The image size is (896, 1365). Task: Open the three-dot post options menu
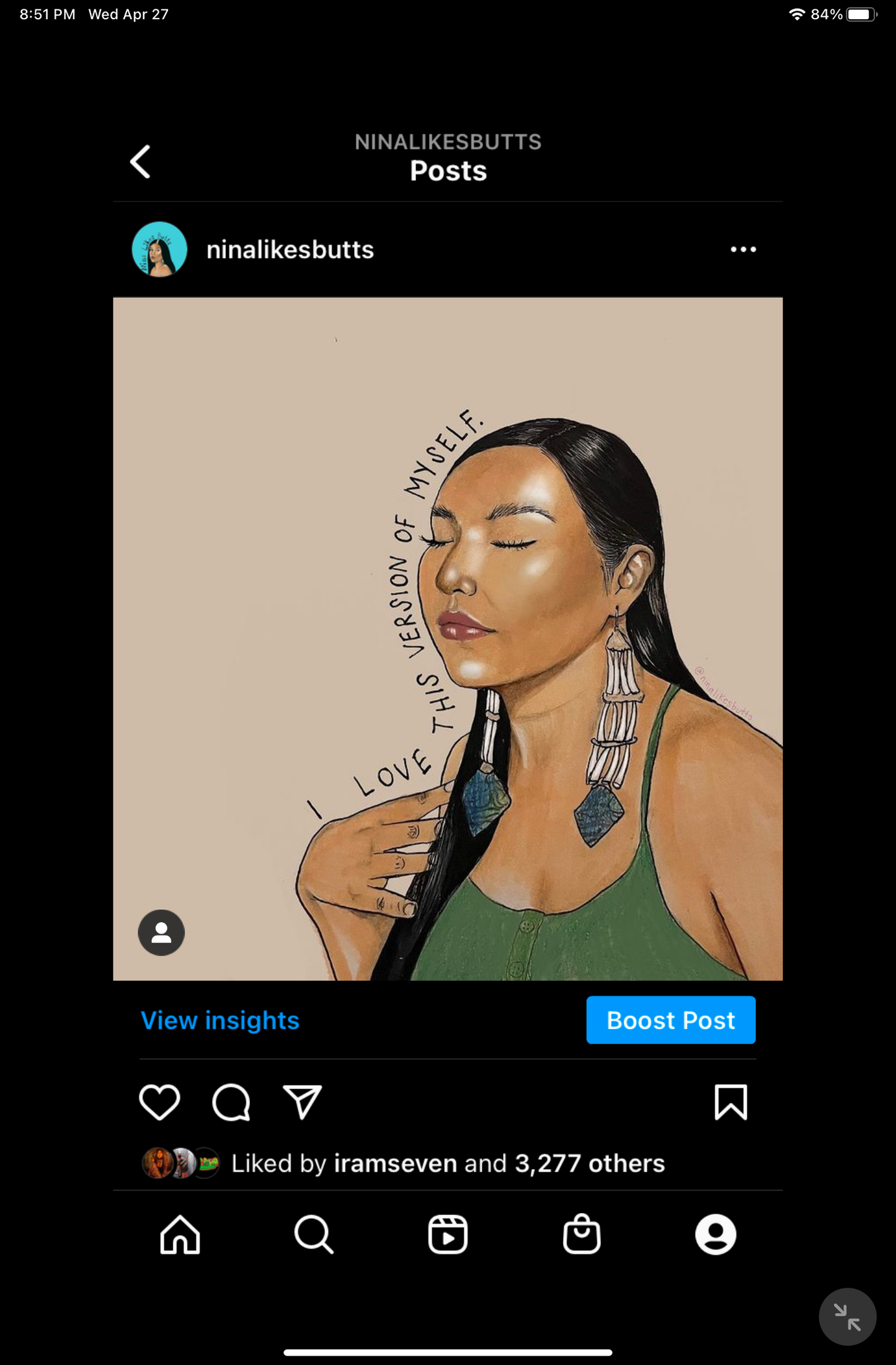tap(743, 249)
